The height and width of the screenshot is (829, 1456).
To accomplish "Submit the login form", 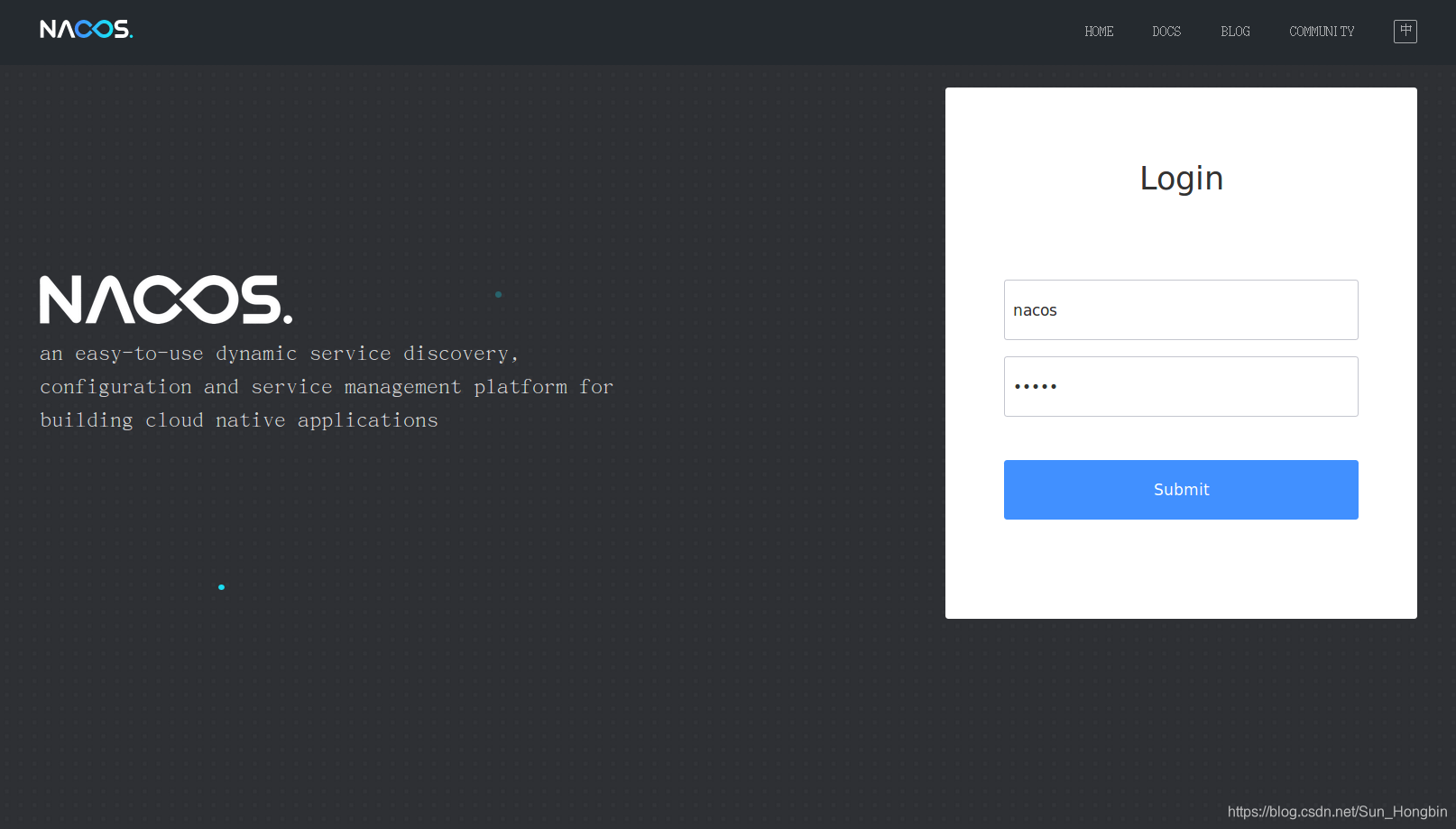I will click(1181, 490).
